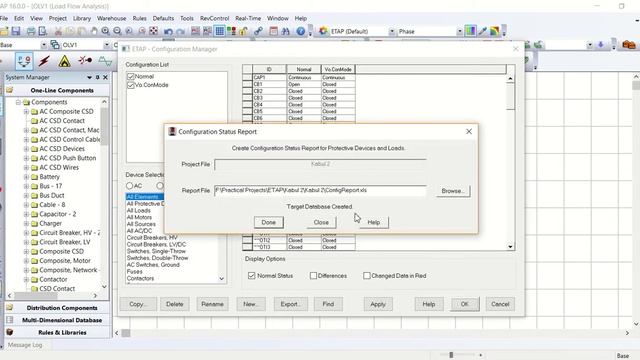
Task: Open the Library menu
Action: tap(82, 18)
